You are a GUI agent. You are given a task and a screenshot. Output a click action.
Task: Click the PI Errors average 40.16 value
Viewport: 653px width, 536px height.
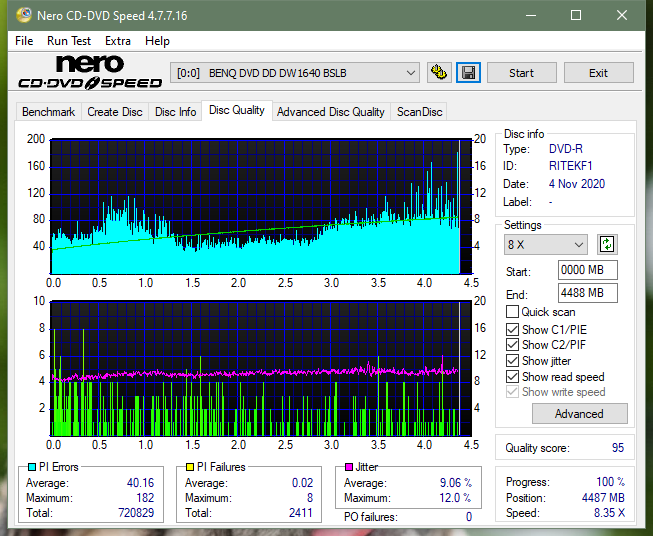[x=140, y=483]
